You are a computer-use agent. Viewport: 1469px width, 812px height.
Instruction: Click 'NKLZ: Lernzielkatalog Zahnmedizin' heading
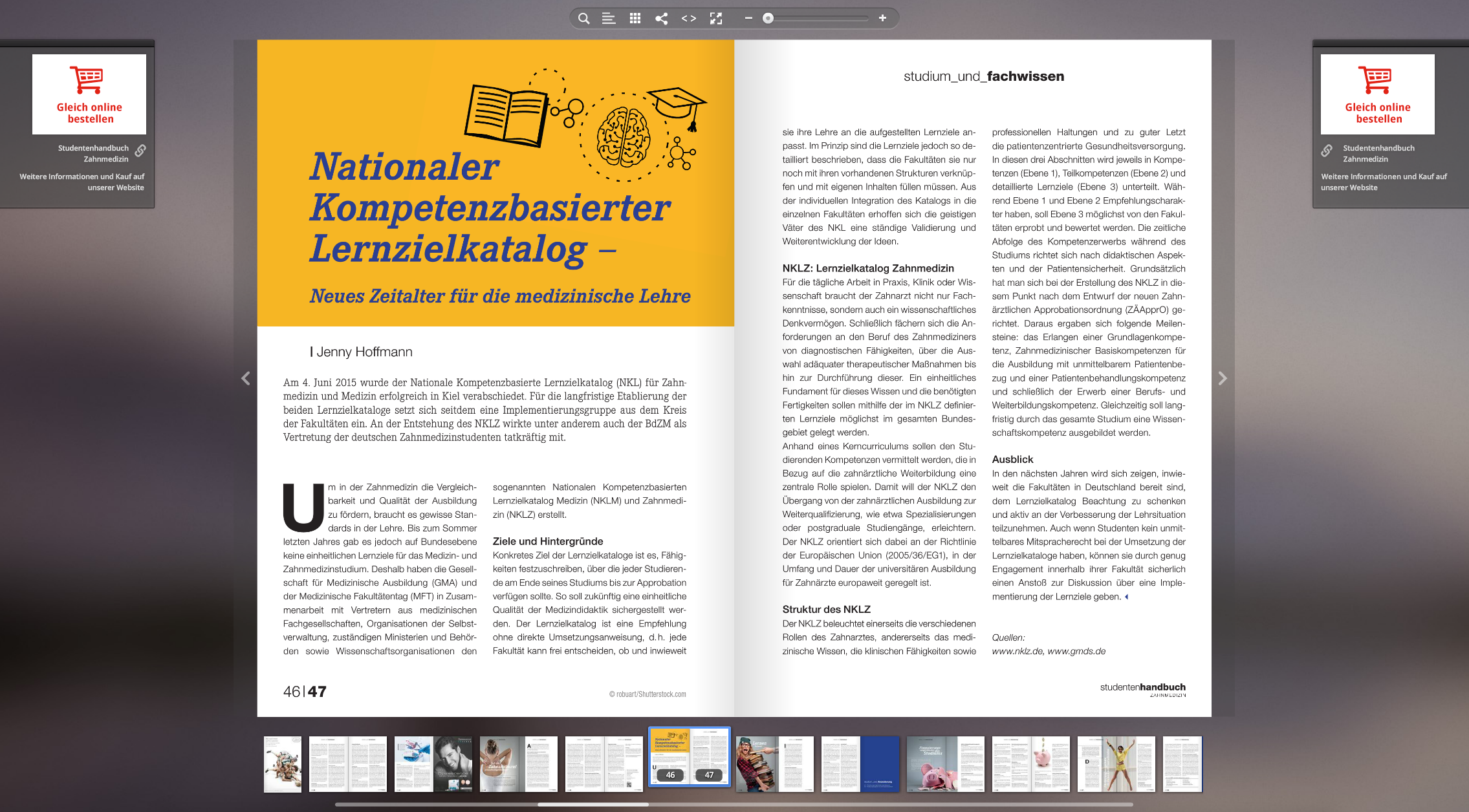coord(868,268)
